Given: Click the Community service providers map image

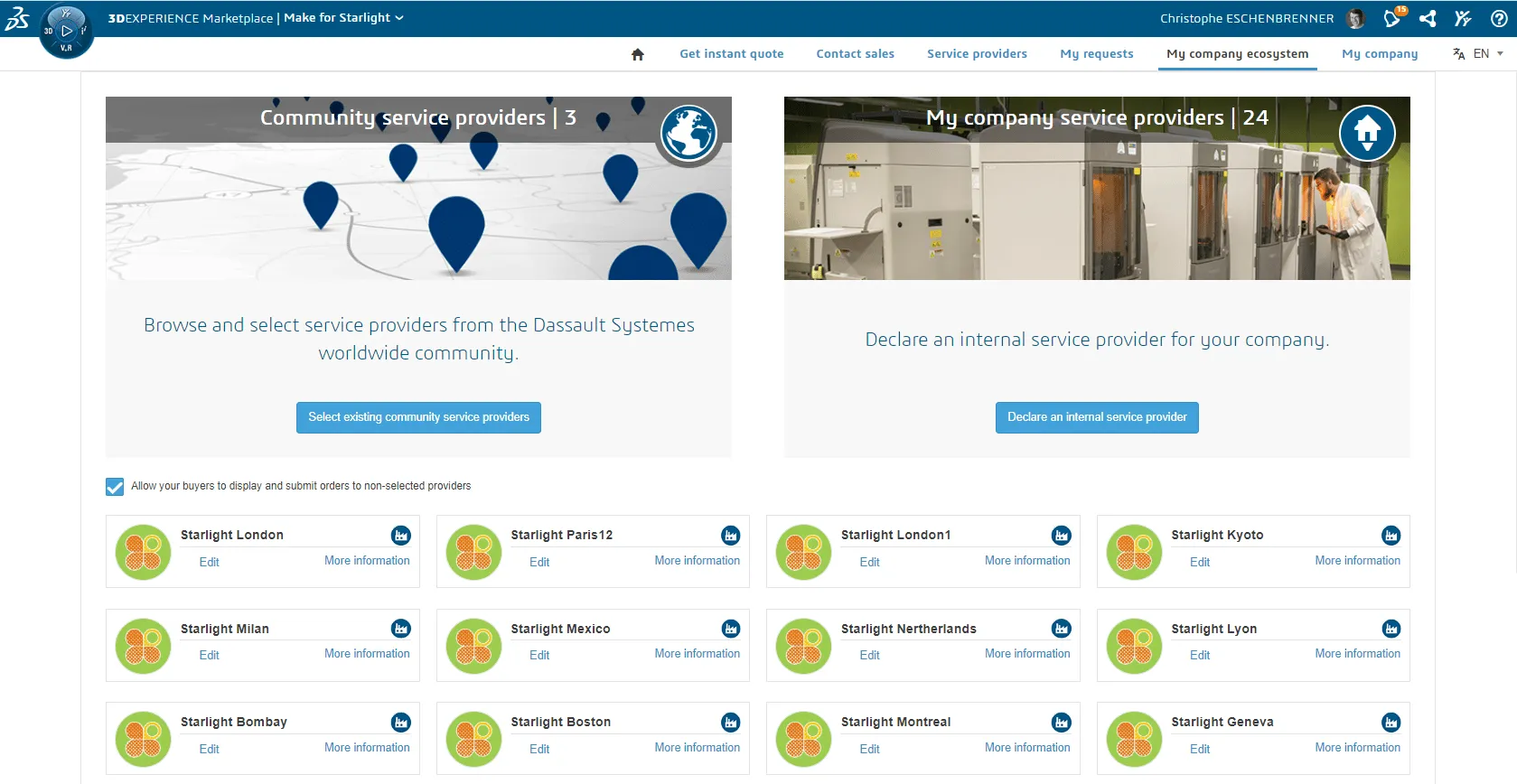Looking at the screenshot, I should click(418, 188).
